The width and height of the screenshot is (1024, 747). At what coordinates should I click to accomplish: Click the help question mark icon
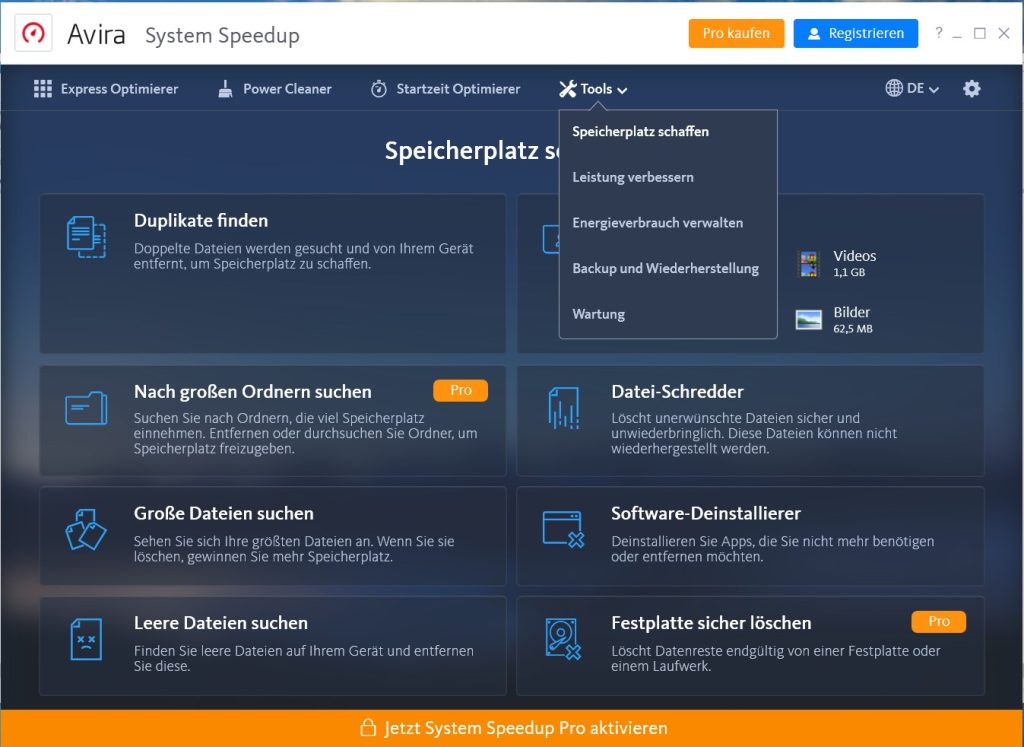coord(938,33)
